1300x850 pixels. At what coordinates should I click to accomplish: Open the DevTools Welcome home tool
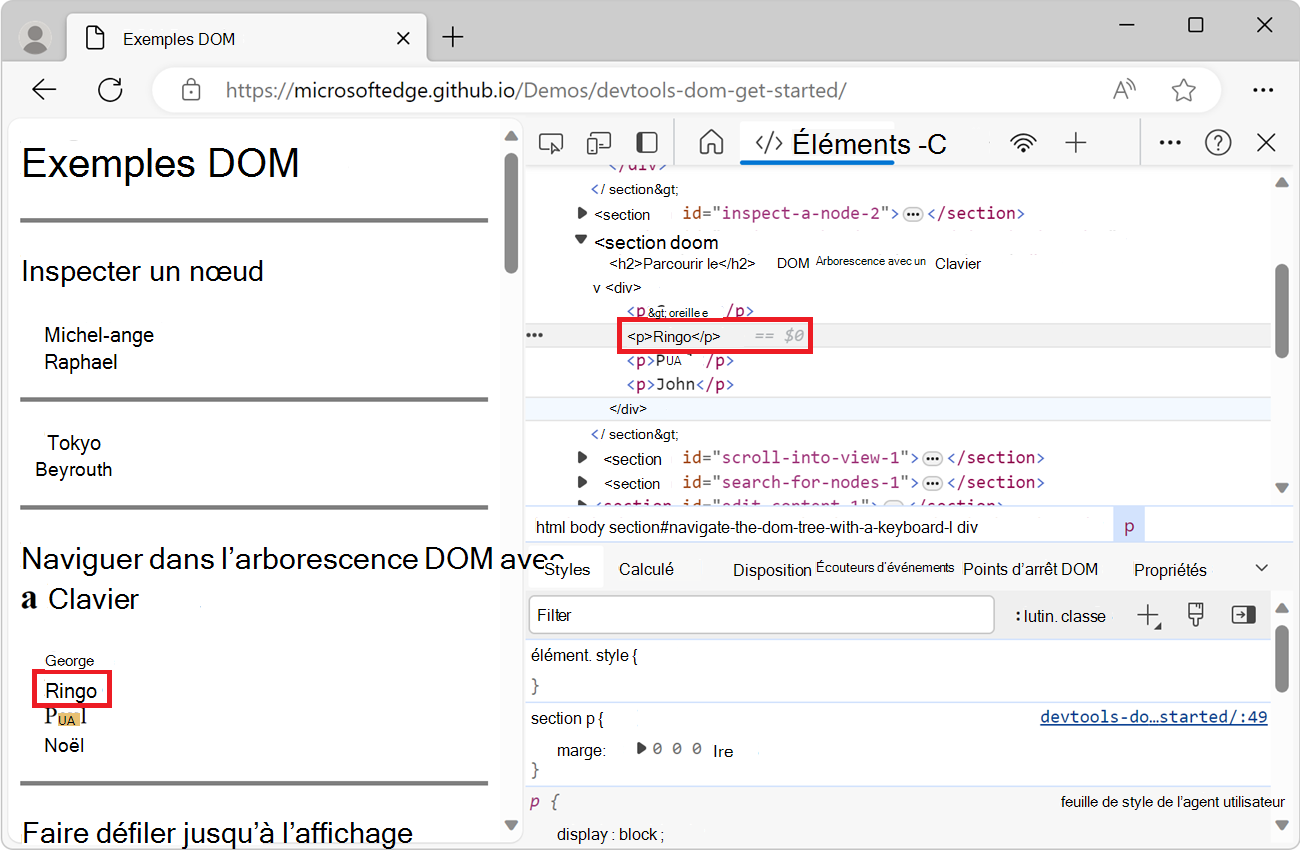point(711,143)
